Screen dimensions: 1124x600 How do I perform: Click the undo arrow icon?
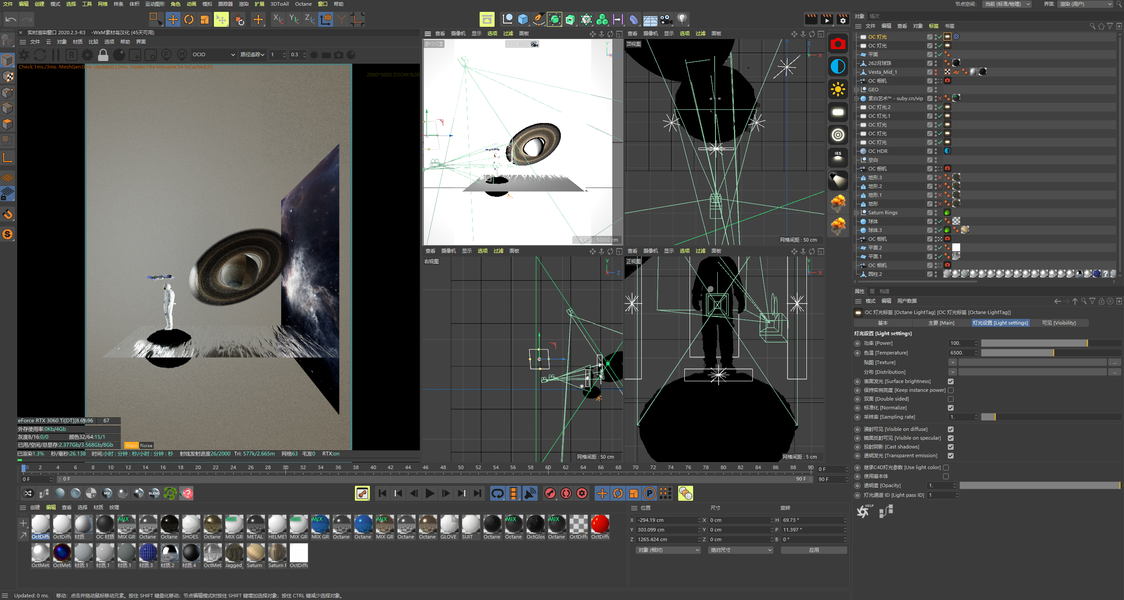click(x=11, y=19)
